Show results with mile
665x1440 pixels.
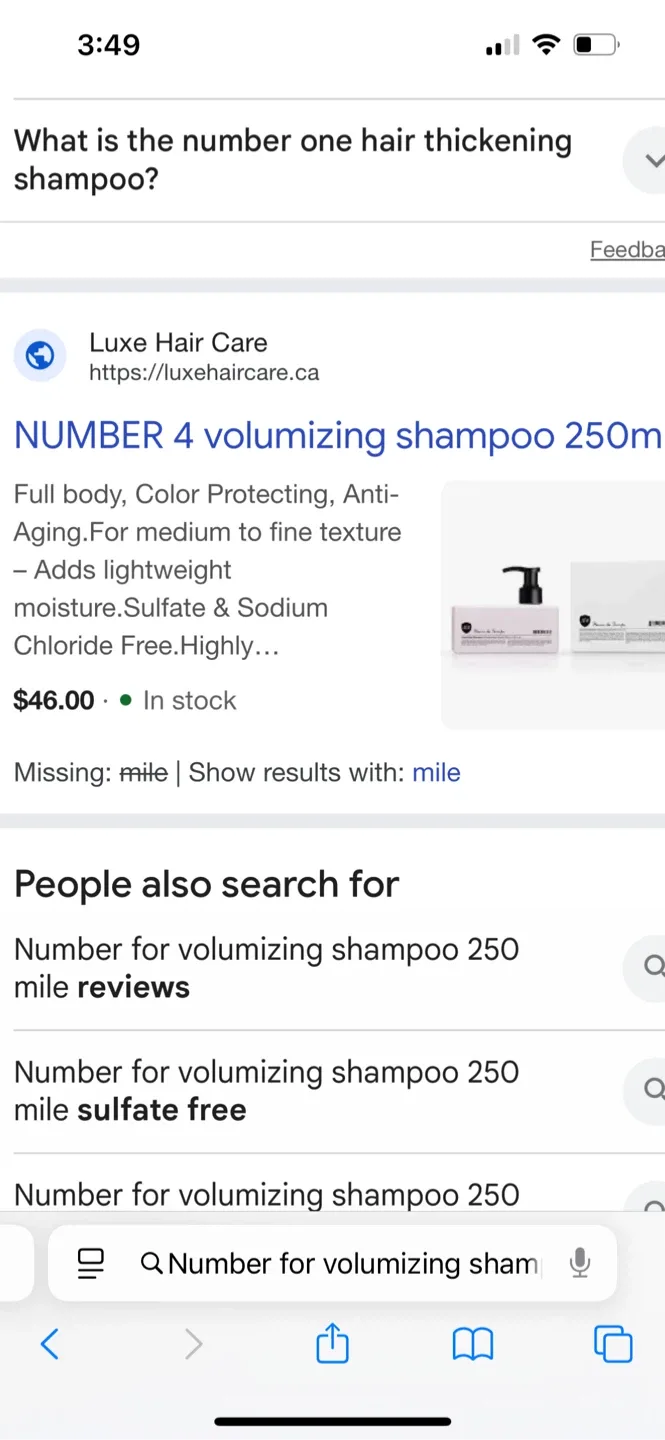click(x=436, y=772)
